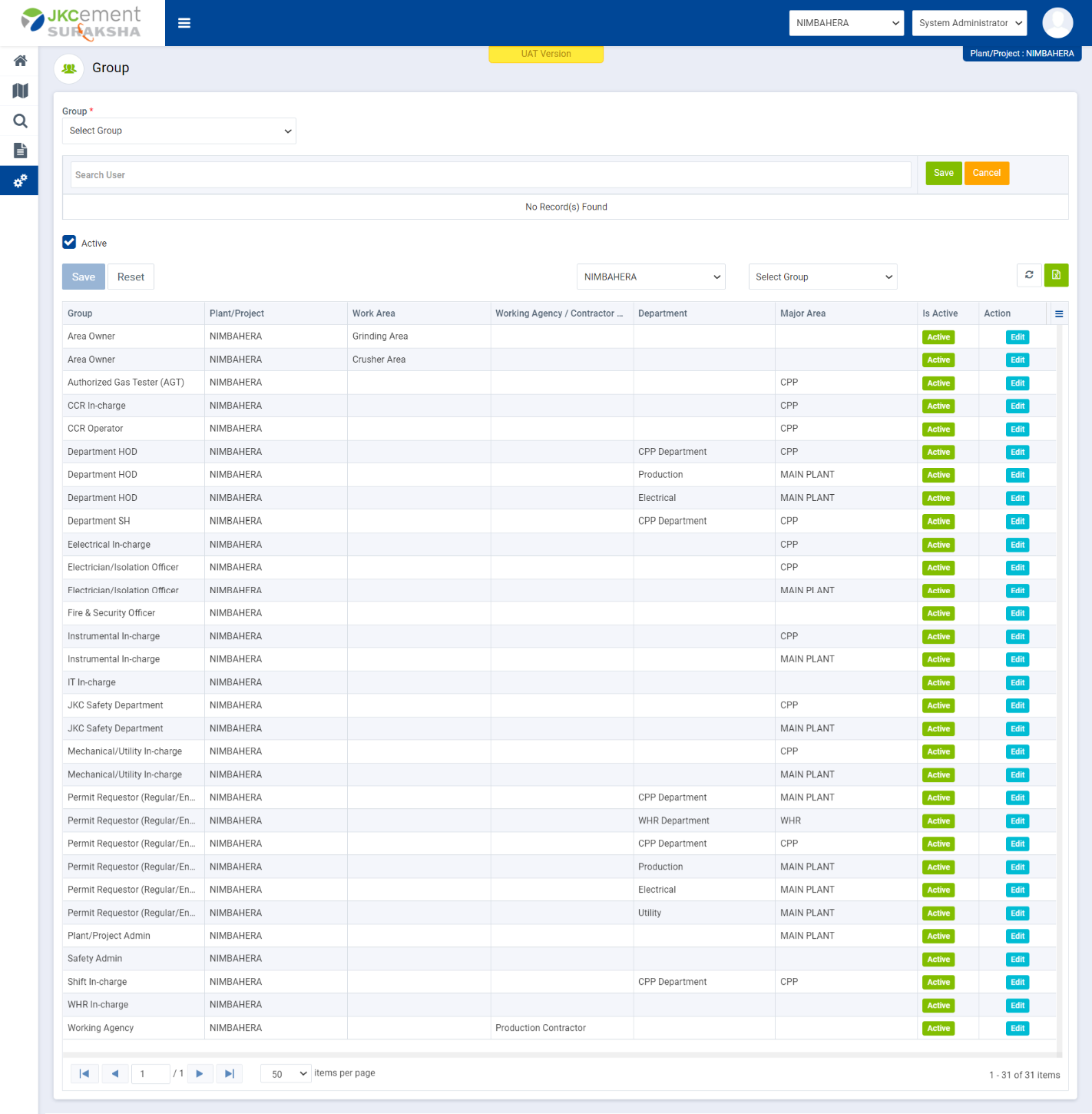Toggle Active status for Authorized Gas Tester row
This screenshot has width=1092, height=1114.
[938, 383]
